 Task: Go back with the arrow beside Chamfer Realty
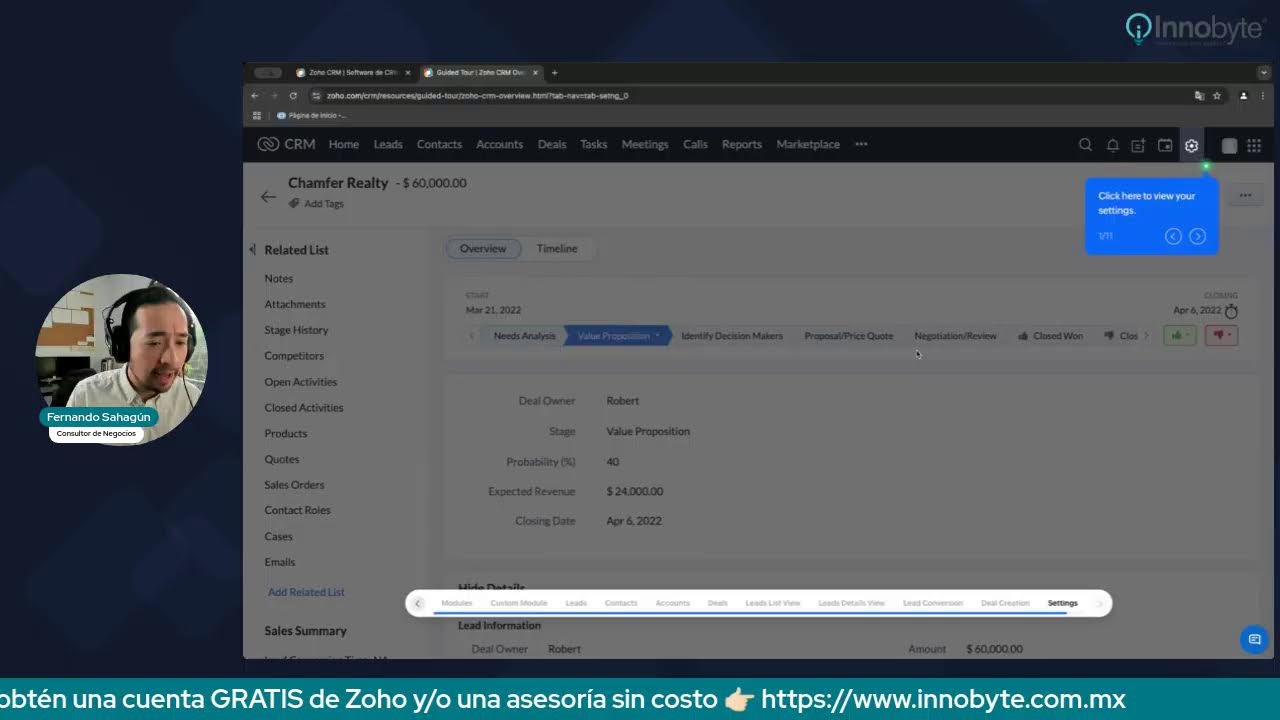point(268,196)
